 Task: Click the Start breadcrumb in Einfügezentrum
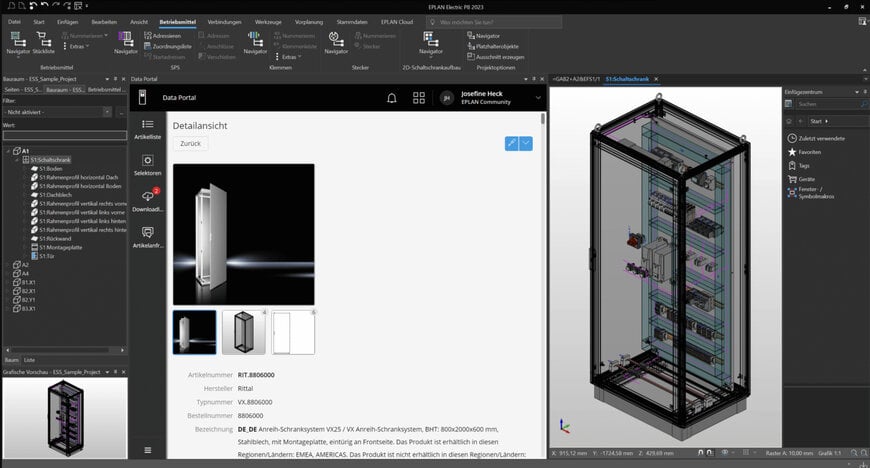click(816, 121)
